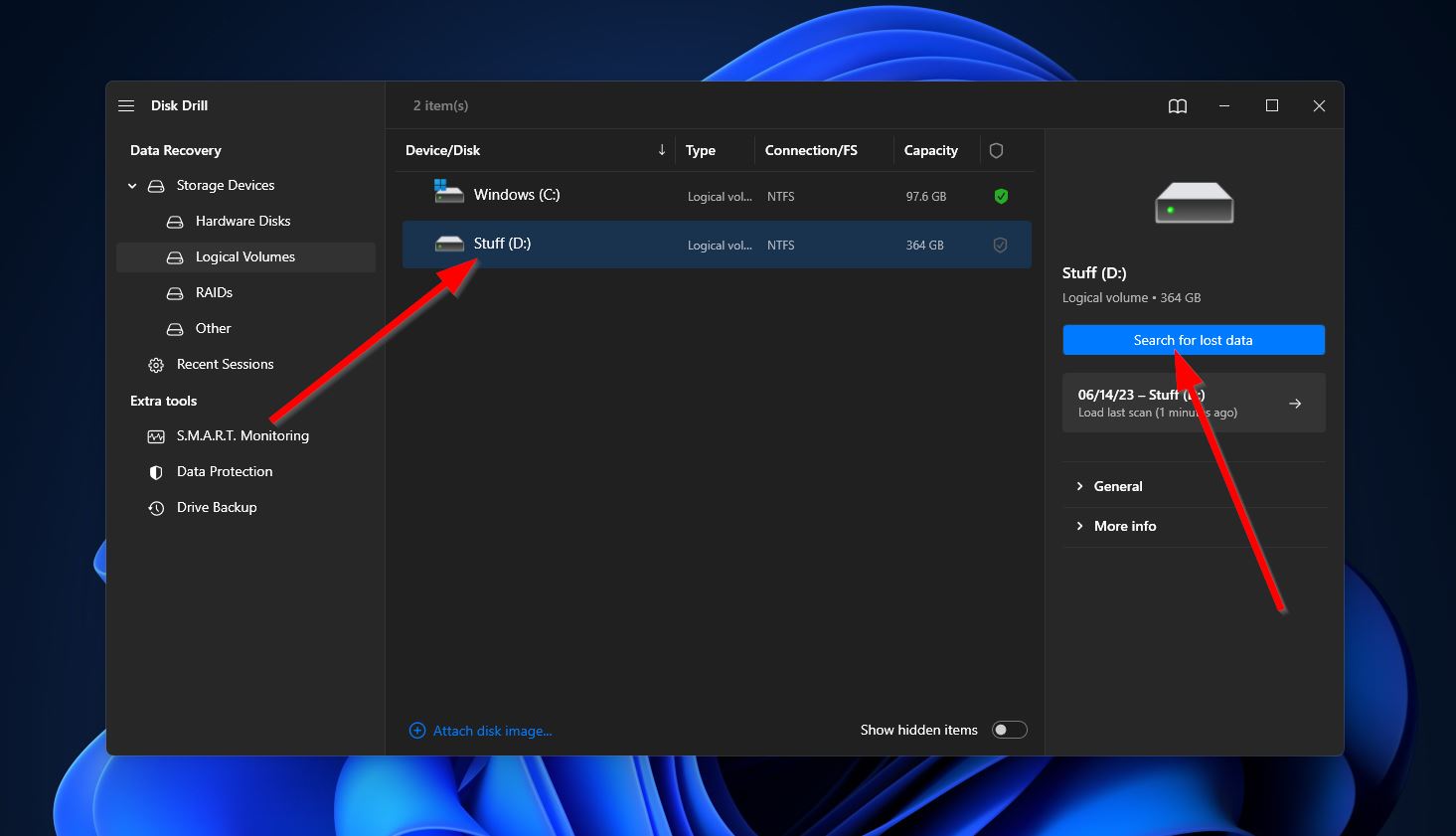Select Storage Devices in sidebar
Image resolution: width=1456 pixels, height=836 pixels.
point(226,186)
